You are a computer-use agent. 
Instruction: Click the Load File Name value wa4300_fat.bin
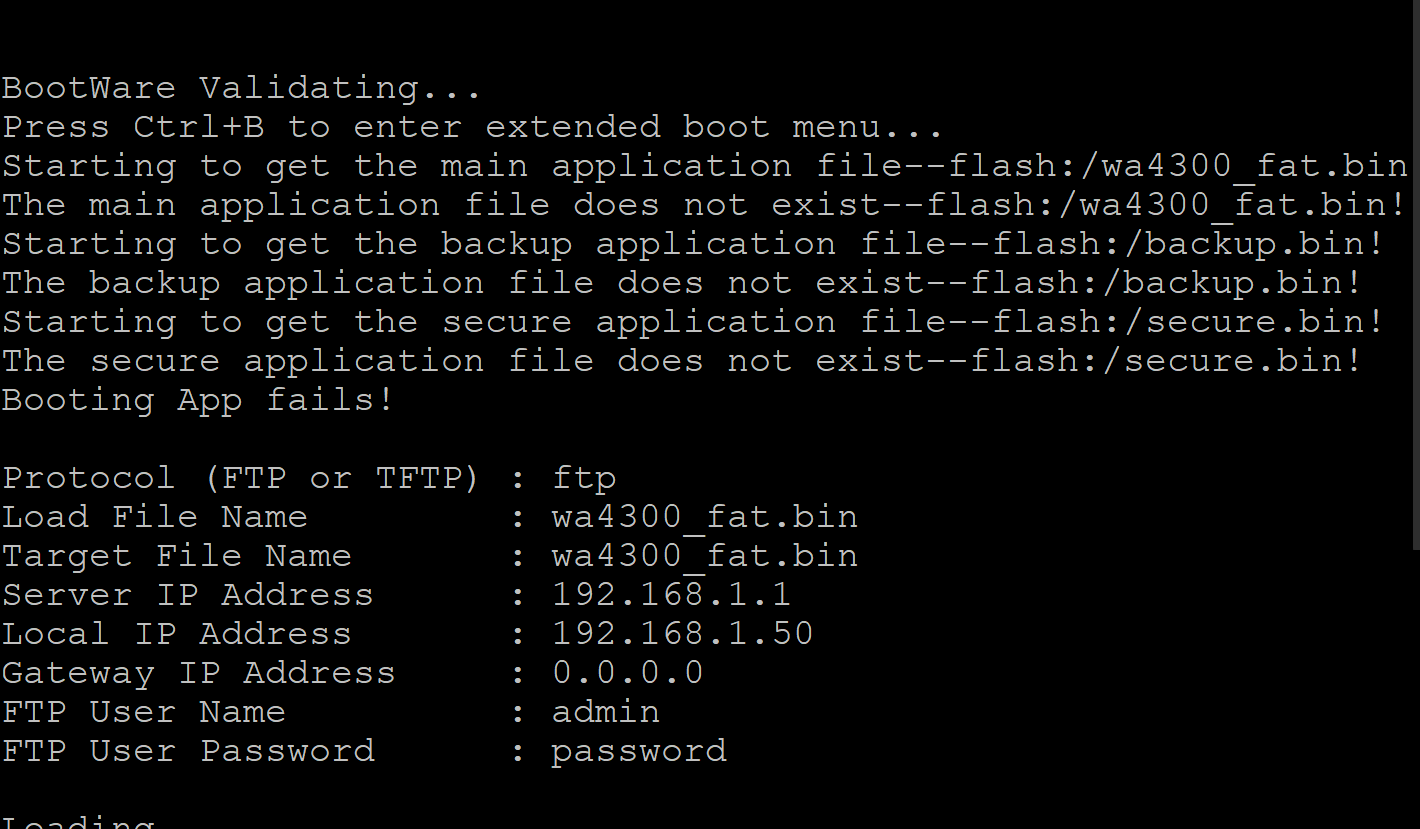704,517
